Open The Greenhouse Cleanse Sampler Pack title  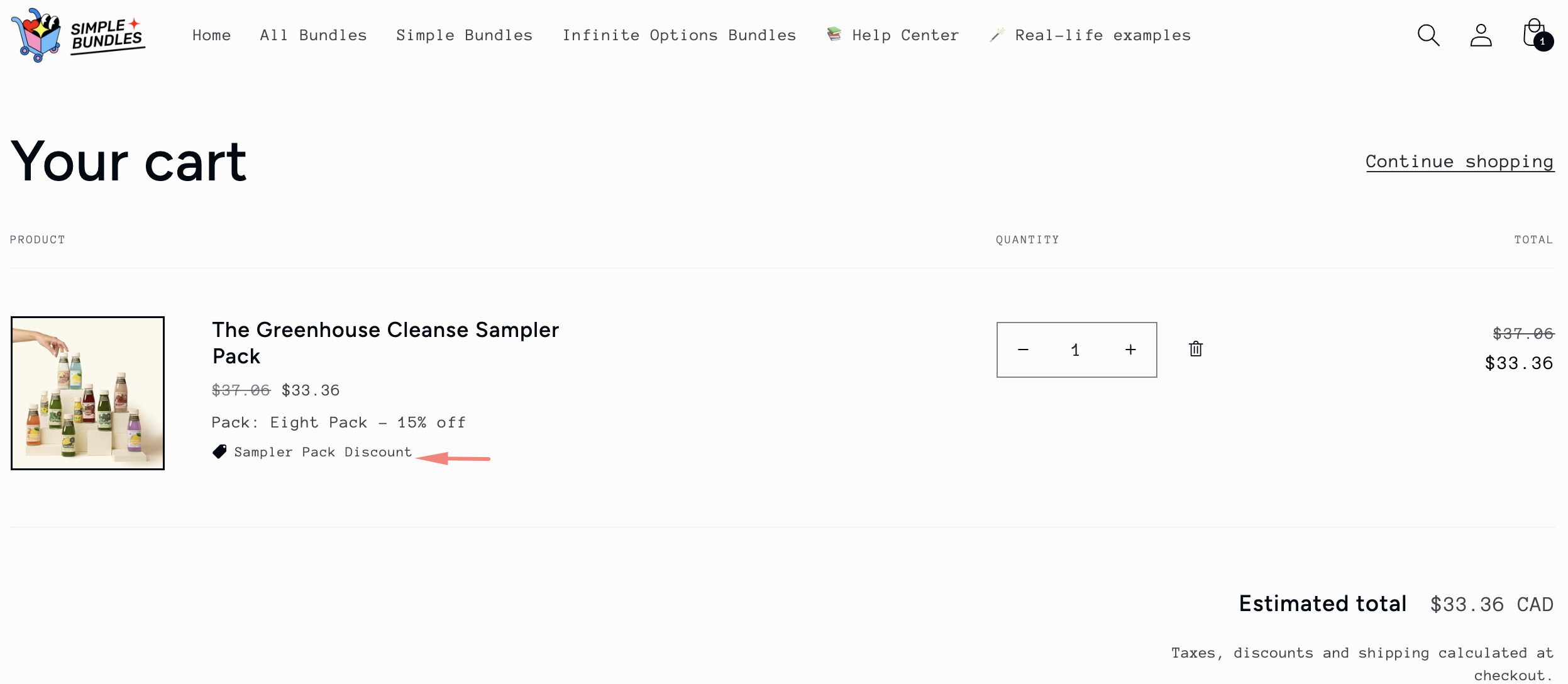(x=385, y=343)
